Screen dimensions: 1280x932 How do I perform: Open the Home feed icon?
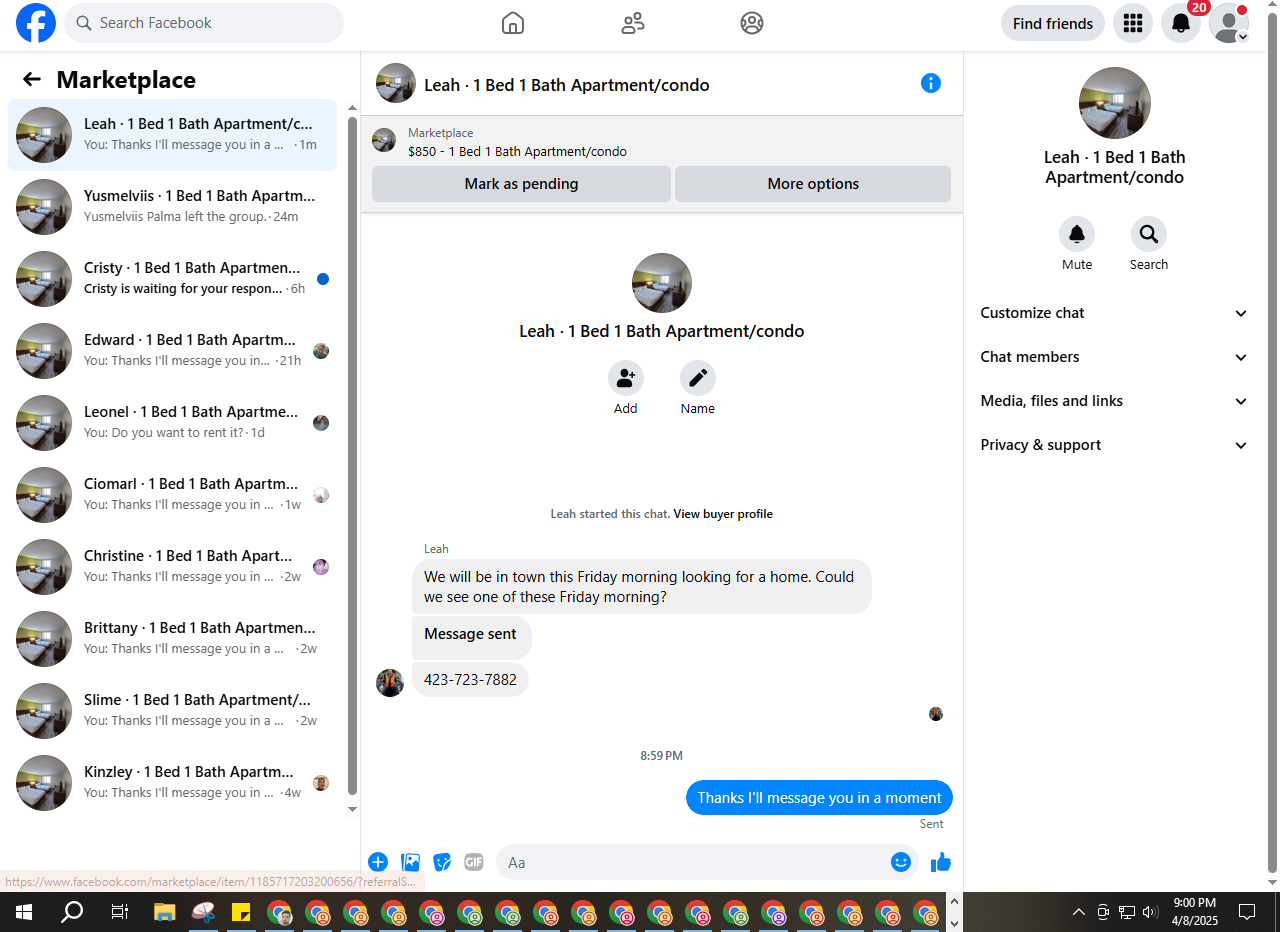[x=513, y=23]
